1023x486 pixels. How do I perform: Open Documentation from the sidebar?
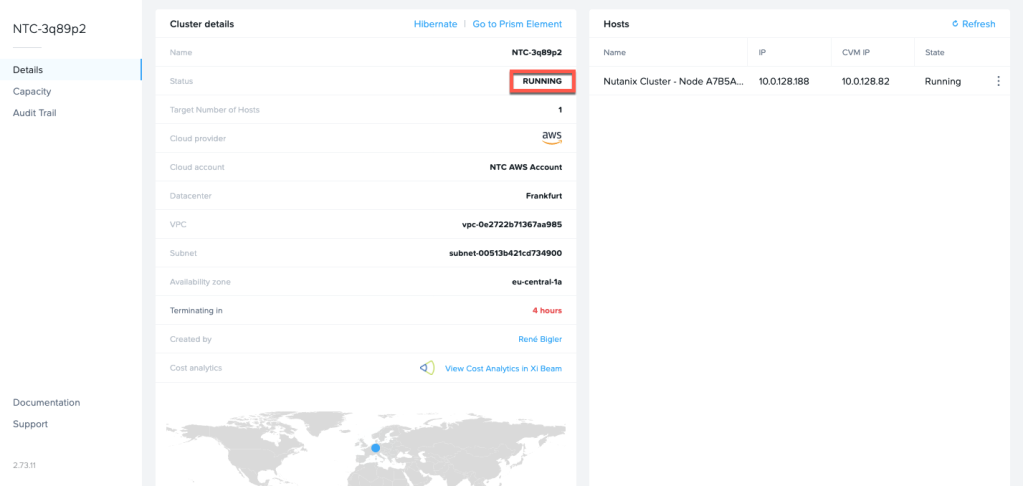tap(46, 402)
